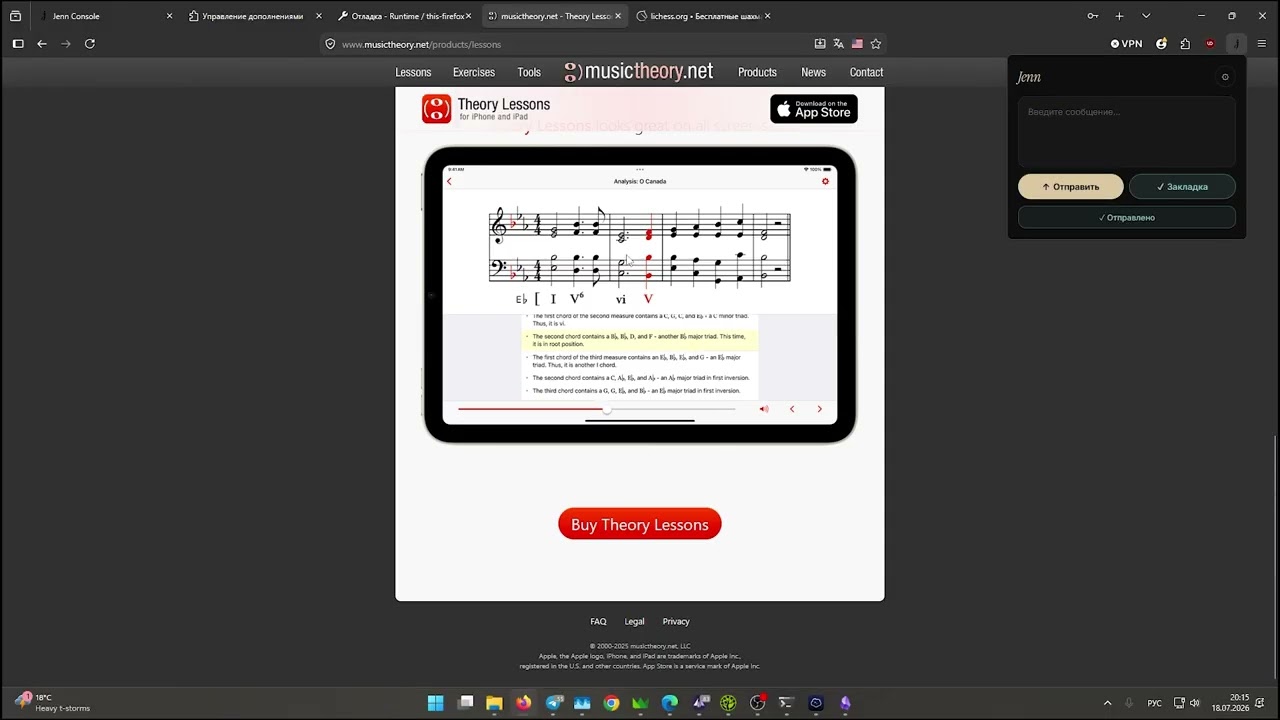
Task: Open the FAQ footer link
Action: click(598, 621)
